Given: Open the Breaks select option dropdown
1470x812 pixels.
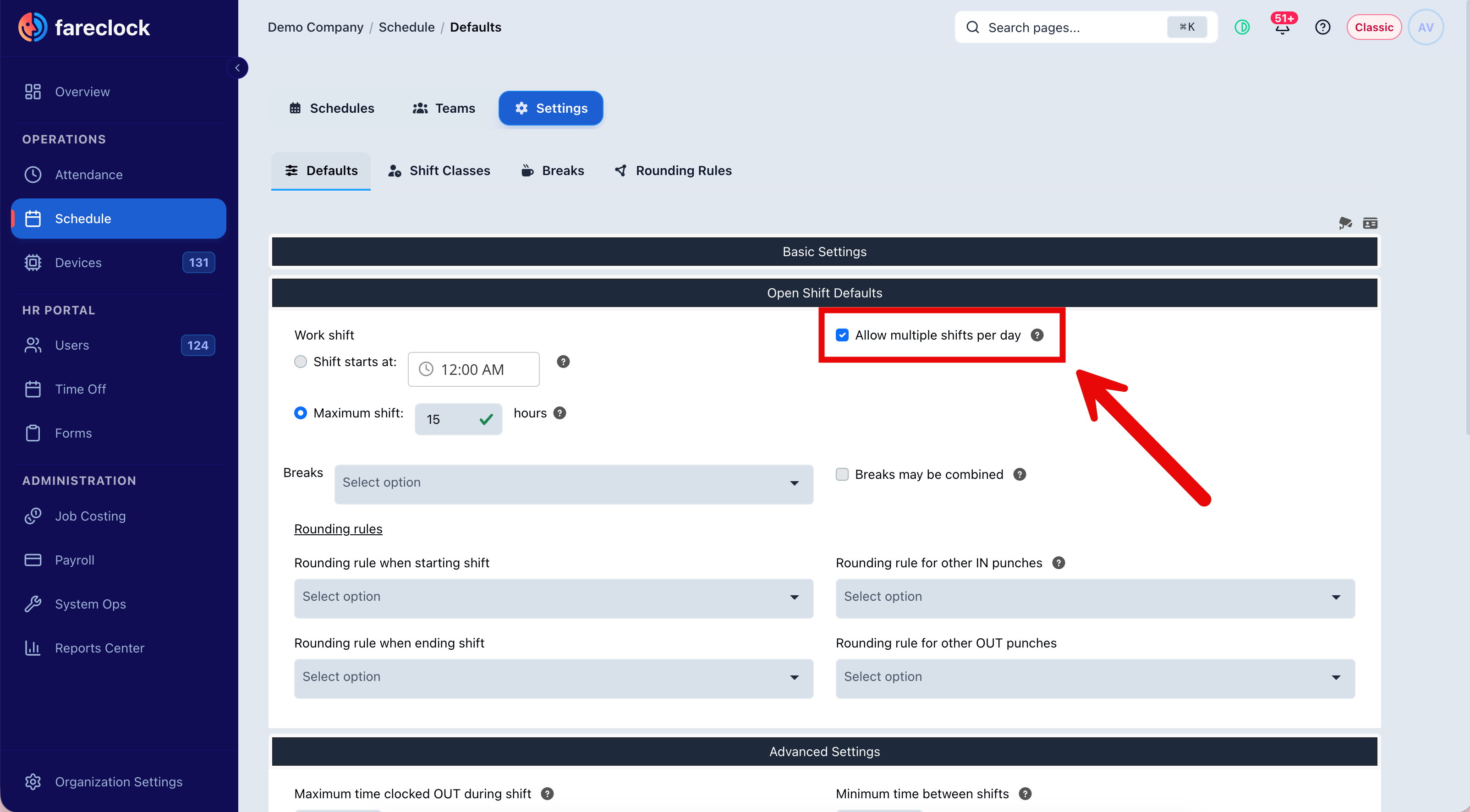Looking at the screenshot, I should [x=574, y=483].
